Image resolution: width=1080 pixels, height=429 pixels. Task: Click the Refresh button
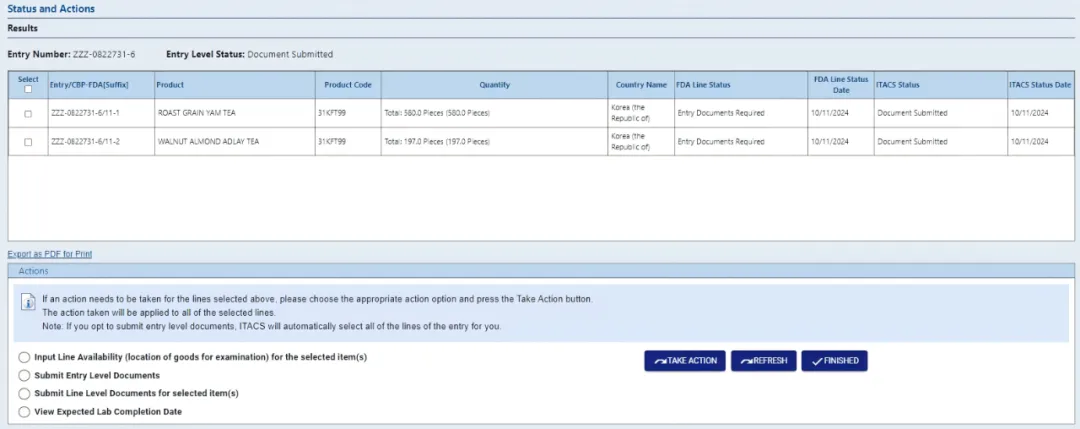[763, 361]
